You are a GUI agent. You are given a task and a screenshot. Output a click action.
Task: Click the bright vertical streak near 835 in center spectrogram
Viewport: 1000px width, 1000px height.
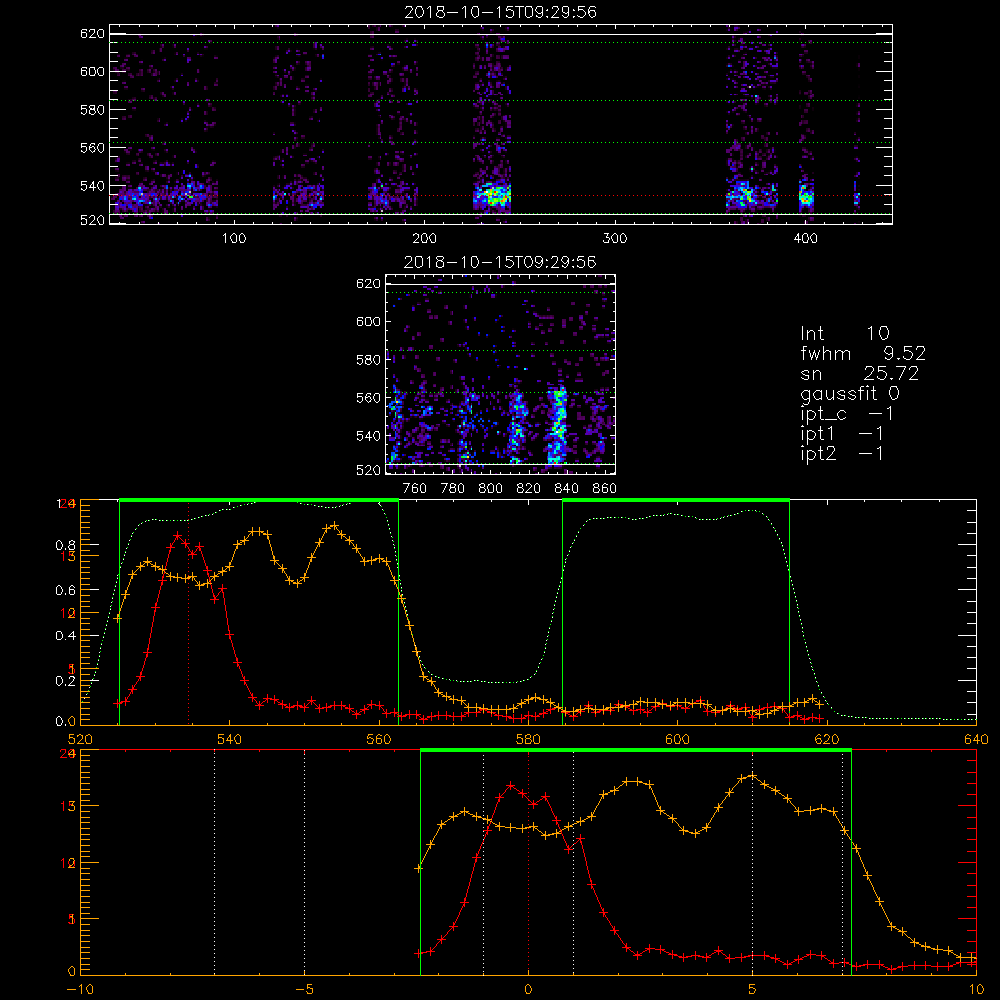pyautogui.click(x=558, y=424)
